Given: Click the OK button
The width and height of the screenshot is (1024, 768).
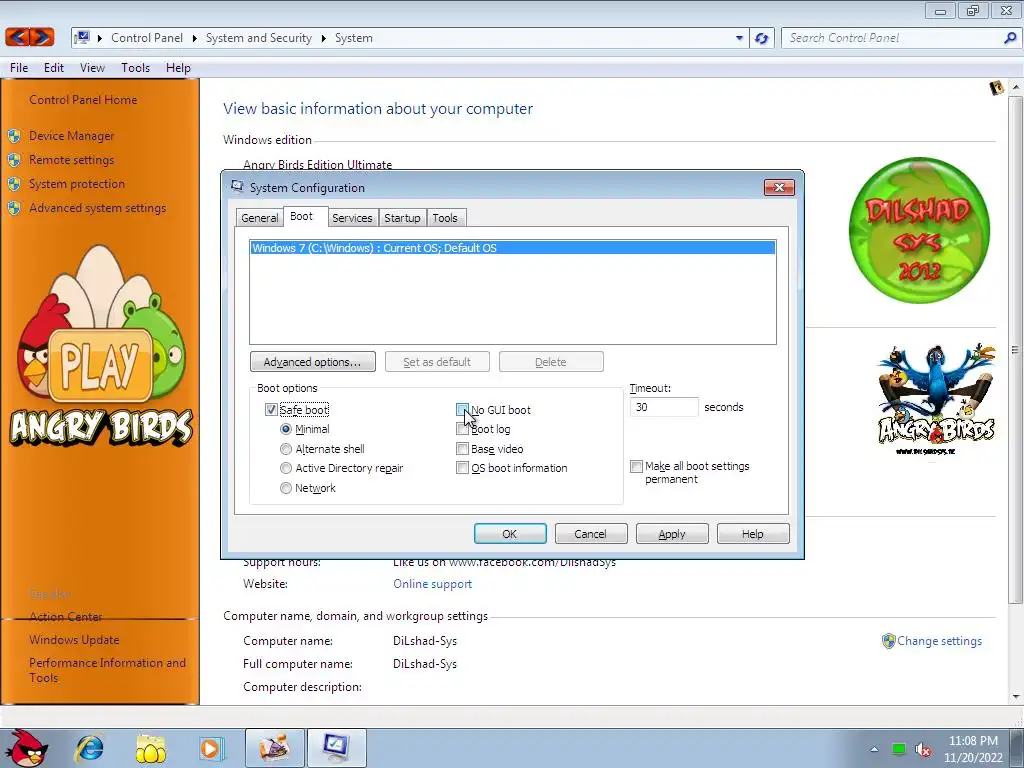Looking at the screenshot, I should point(510,534).
